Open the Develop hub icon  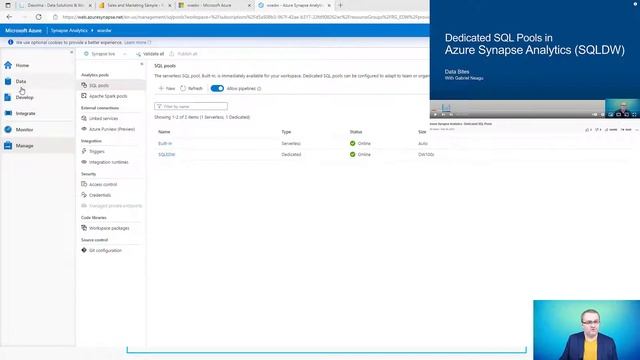[8, 97]
